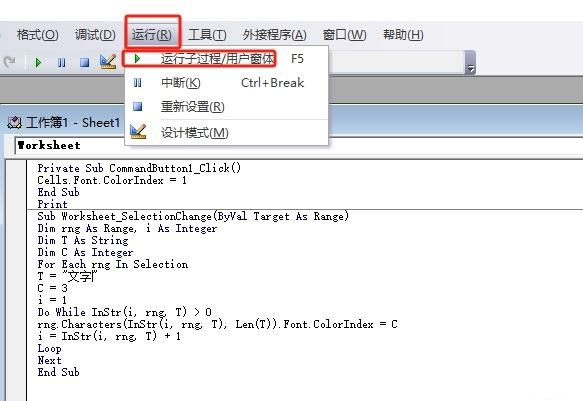Click the margin indicator bar beside code
The height and width of the screenshot is (401, 583).
click(16, 280)
